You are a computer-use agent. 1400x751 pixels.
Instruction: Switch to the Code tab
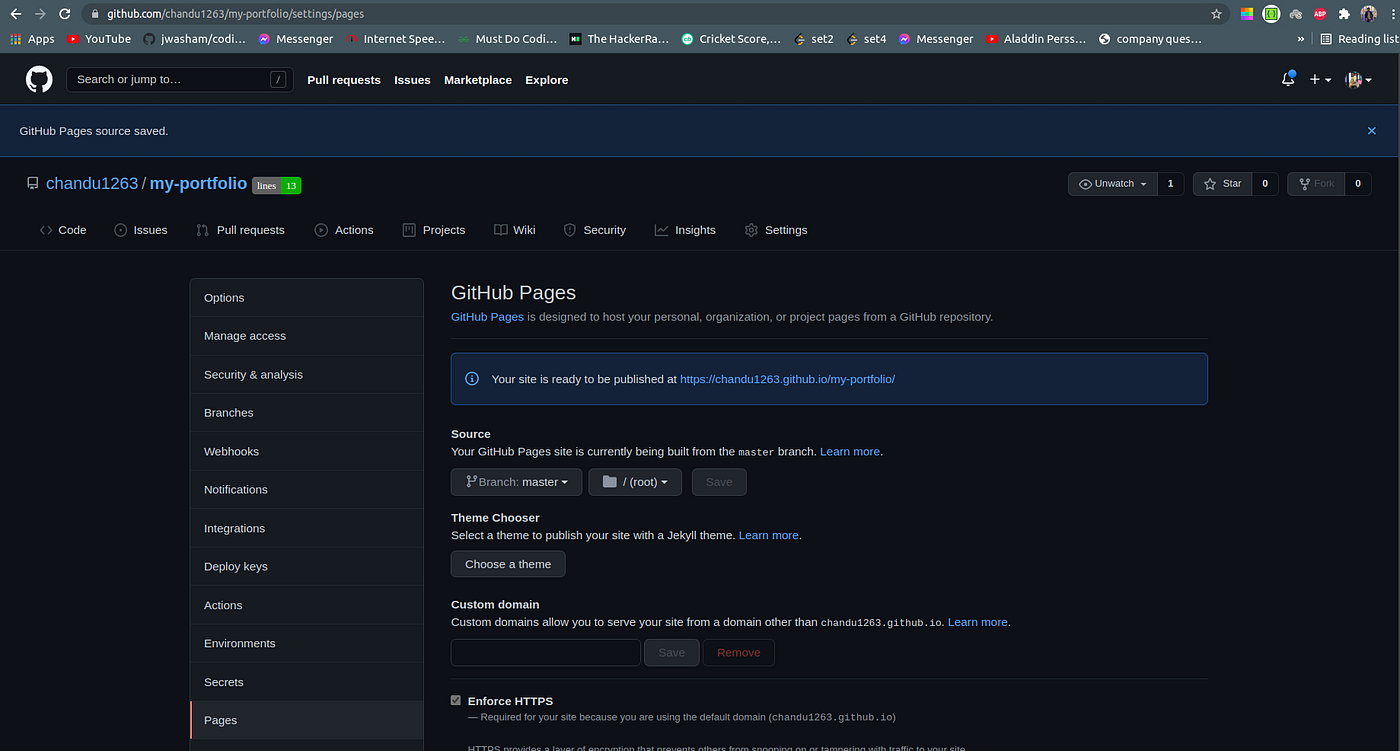tap(63, 230)
